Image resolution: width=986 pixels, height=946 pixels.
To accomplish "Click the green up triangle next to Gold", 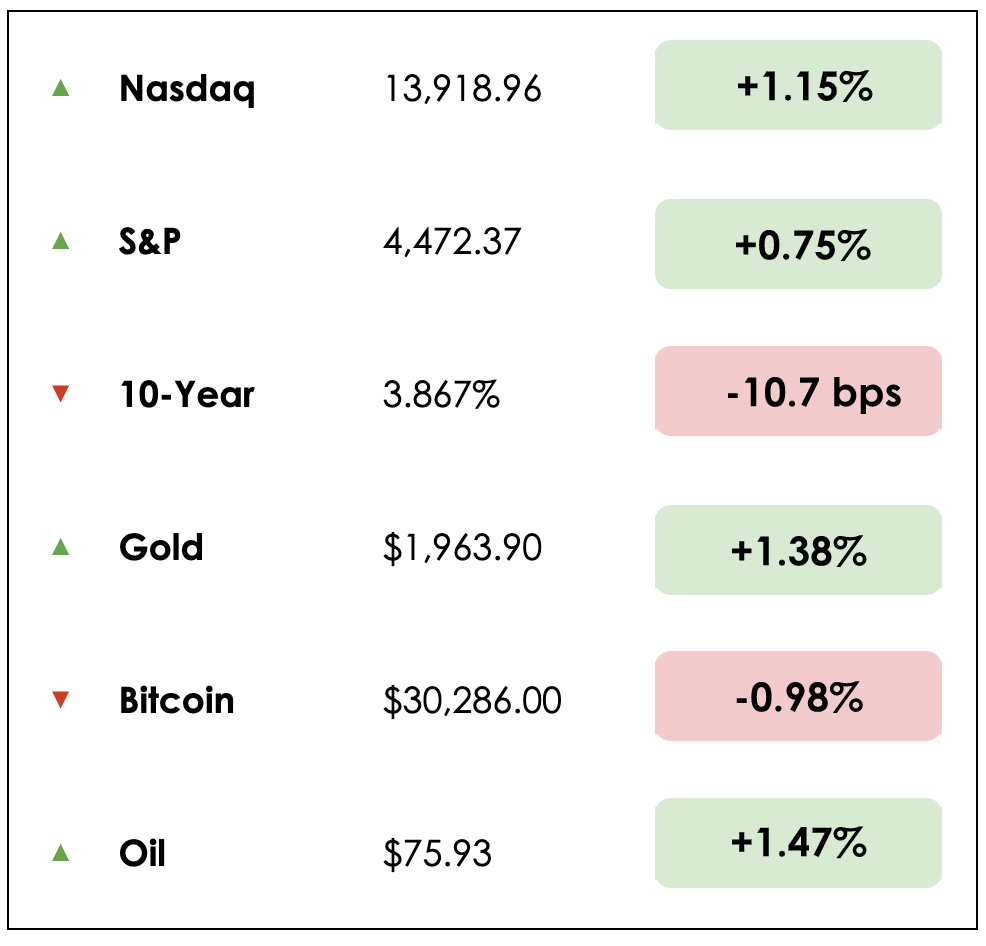I will click(60, 547).
